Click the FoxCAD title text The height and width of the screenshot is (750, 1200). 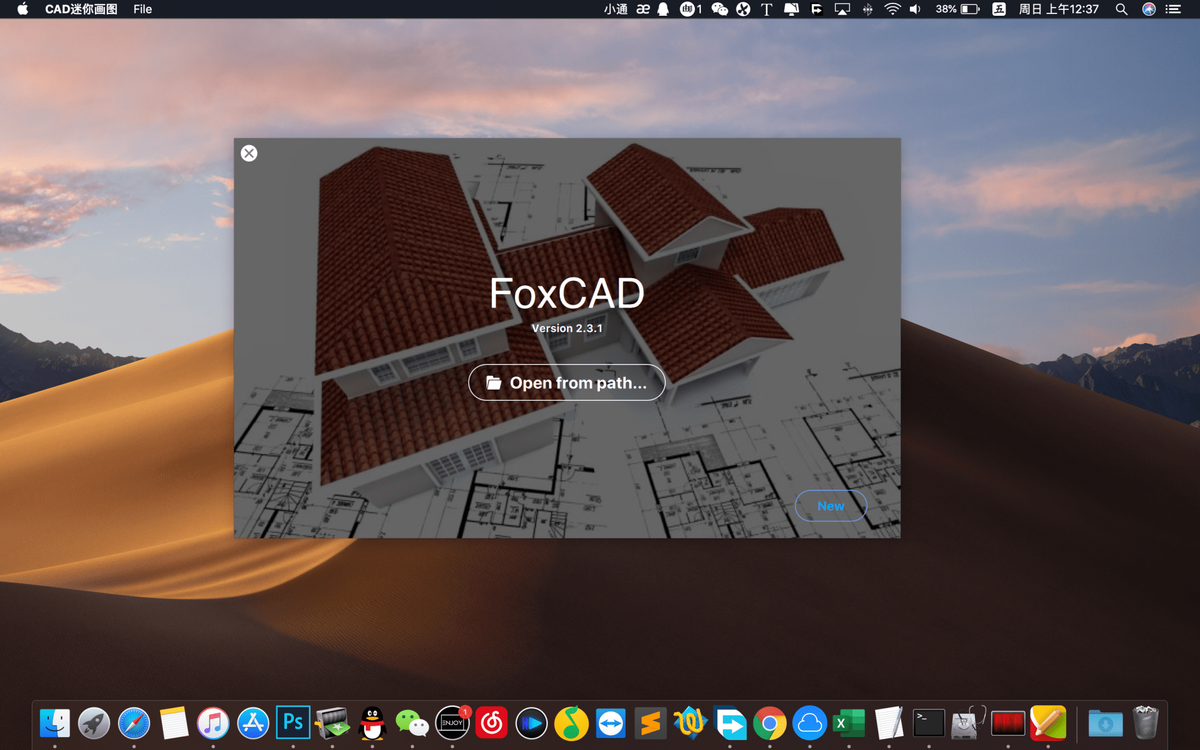coord(567,294)
